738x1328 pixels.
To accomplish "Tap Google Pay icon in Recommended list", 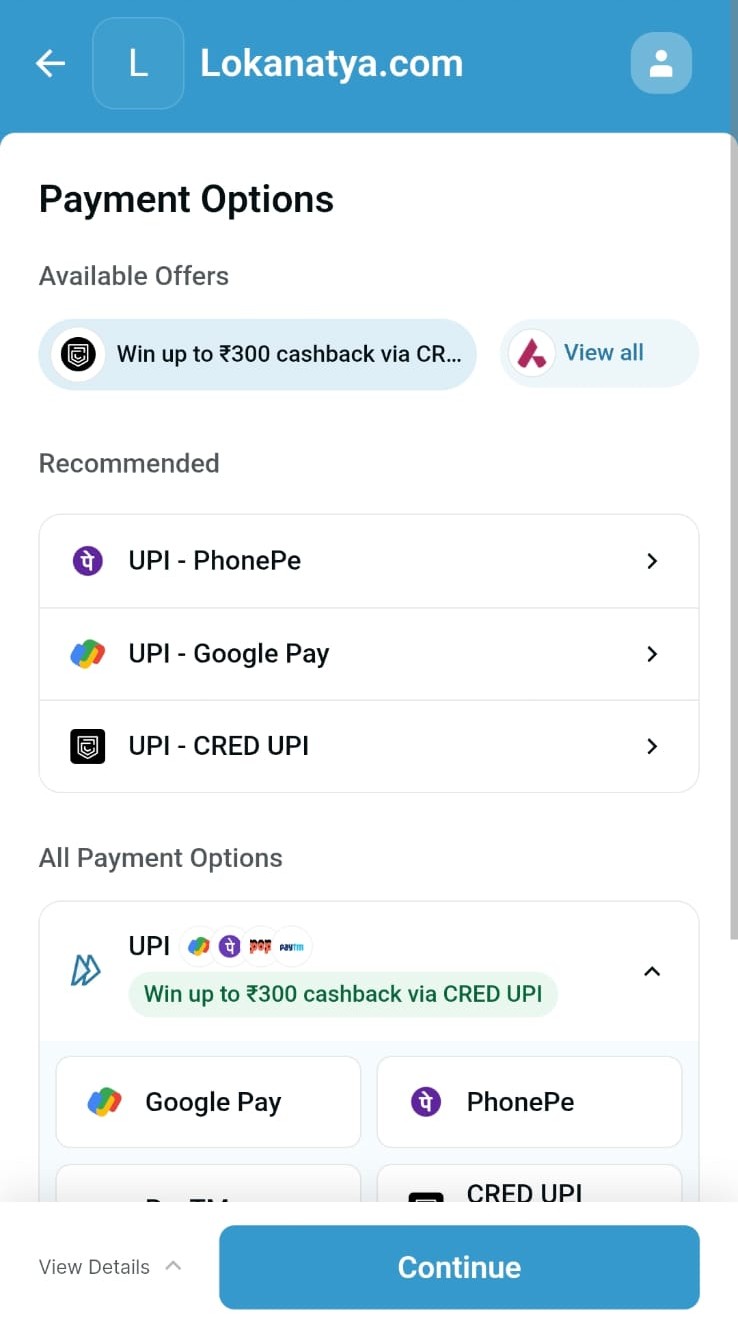I will point(88,654).
